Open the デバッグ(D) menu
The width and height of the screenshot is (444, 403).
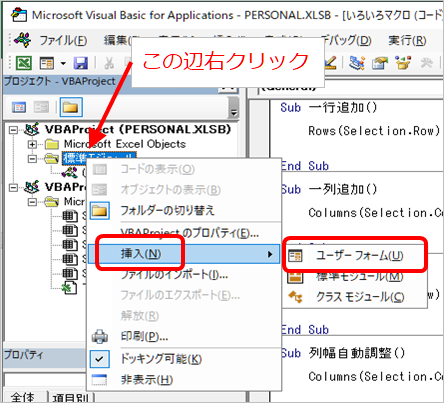click(347, 41)
